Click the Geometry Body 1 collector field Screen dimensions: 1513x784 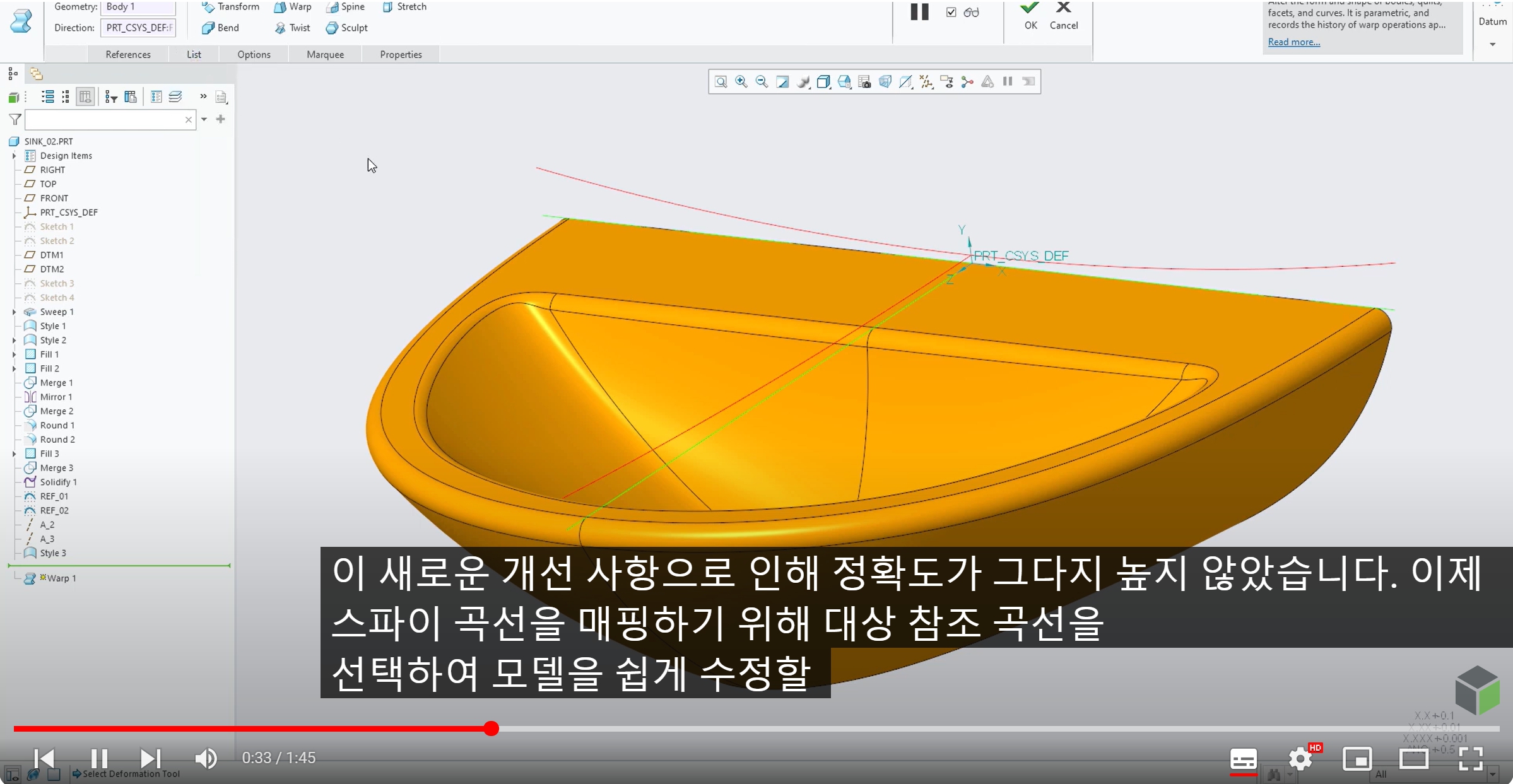[x=138, y=7]
